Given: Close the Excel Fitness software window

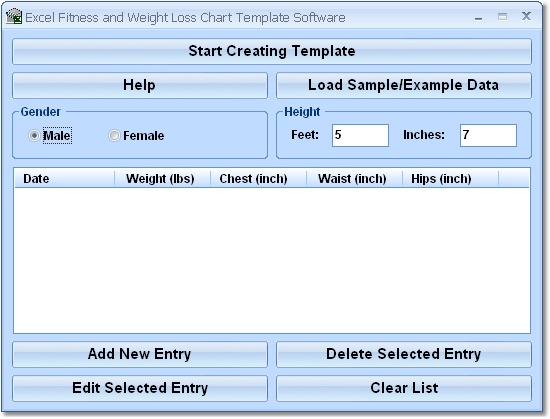Looking at the screenshot, I should 526,16.
